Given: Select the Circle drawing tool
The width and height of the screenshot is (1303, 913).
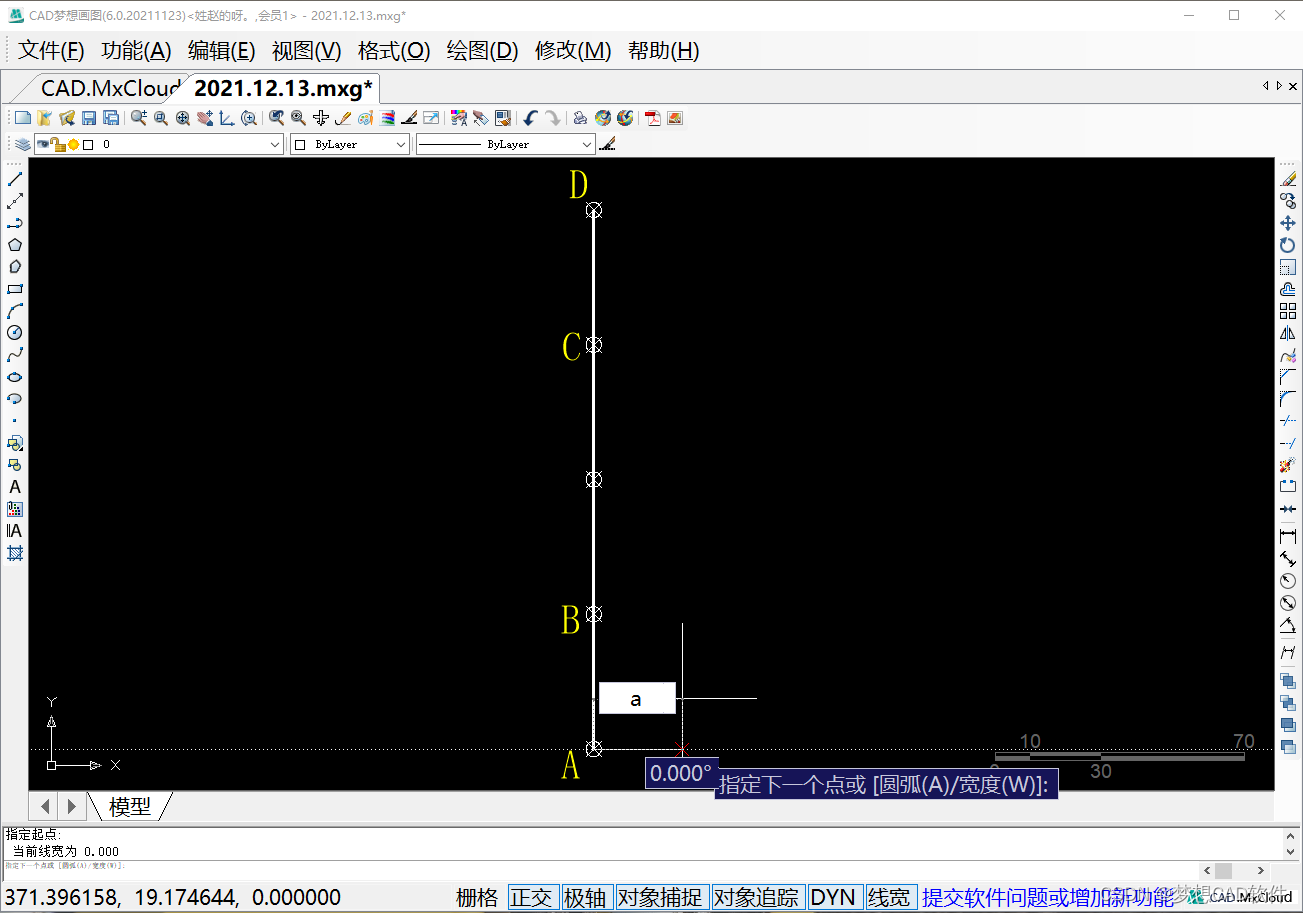Looking at the screenshot, I should (15, 333).
